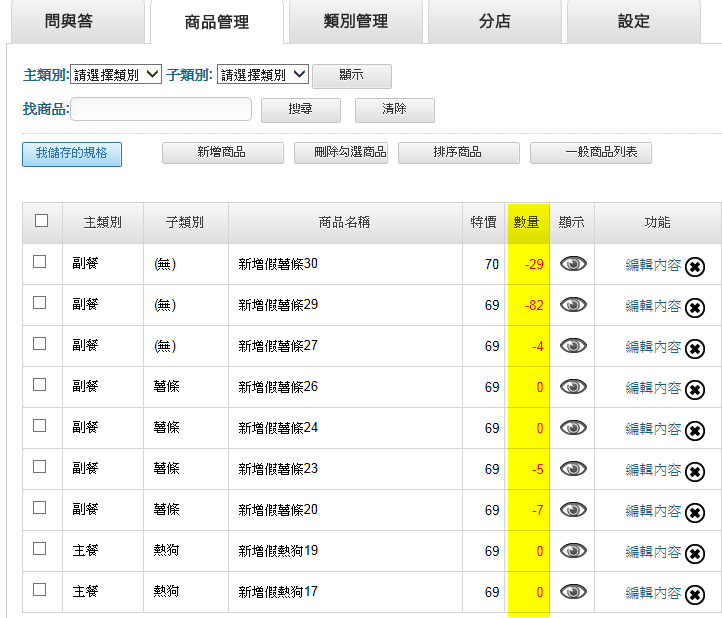Image resolution: width=722 pixels, height=618 pixels.
Task: Remove 新增假熱狗19 using the X icon
Action: (x=695, y=554)
